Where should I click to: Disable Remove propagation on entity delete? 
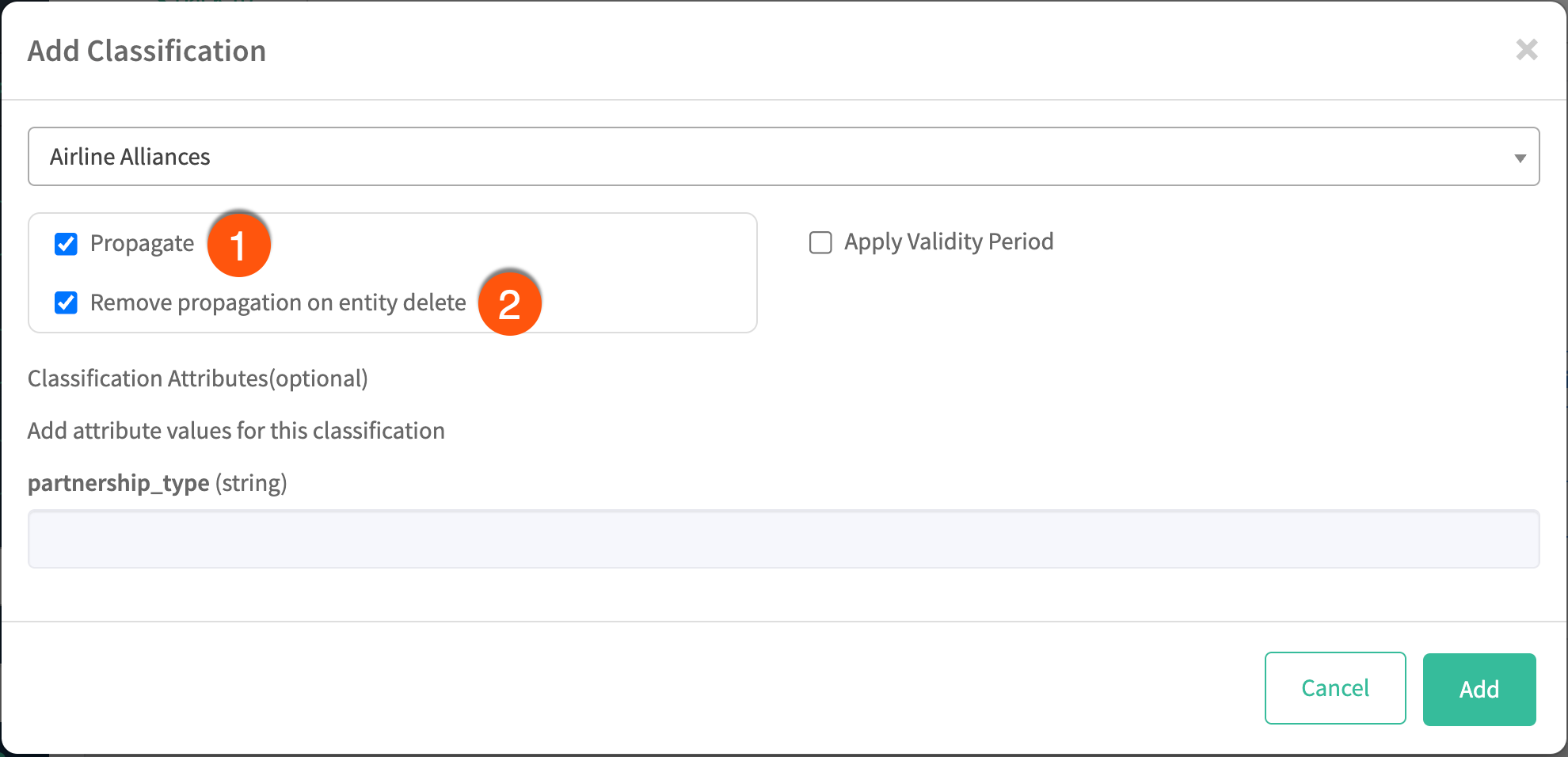tap(66, 302)
